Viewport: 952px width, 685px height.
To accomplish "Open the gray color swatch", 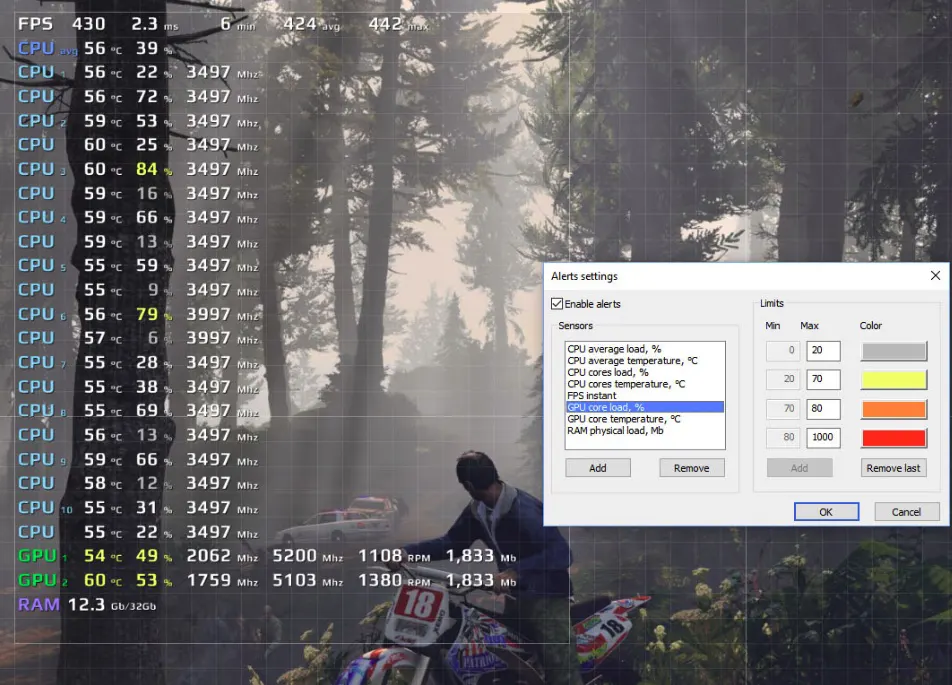I will coord(894,351).
